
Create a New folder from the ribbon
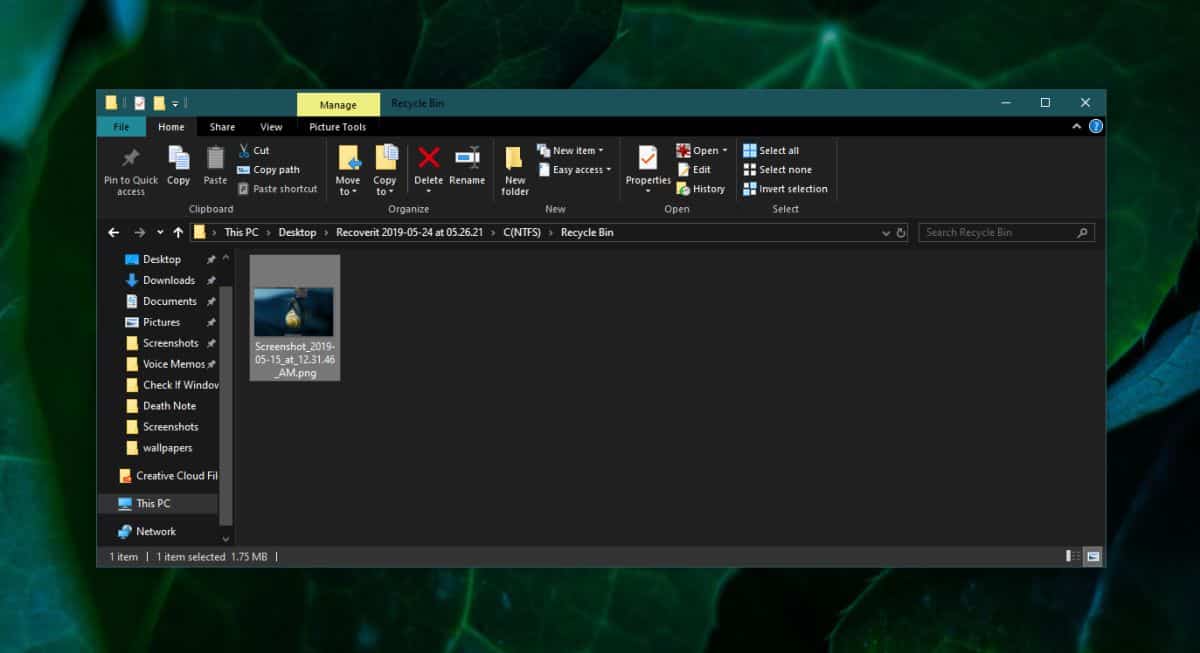coord(515,171)
